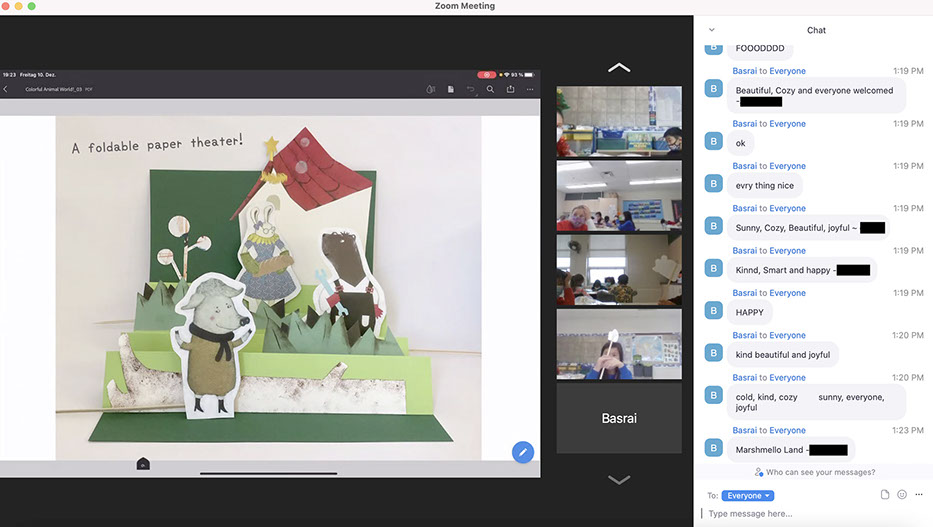Open search with the magnifier icon
This screenshot has width=933, height=527.
pyautogui.click(x=490, y=89)
